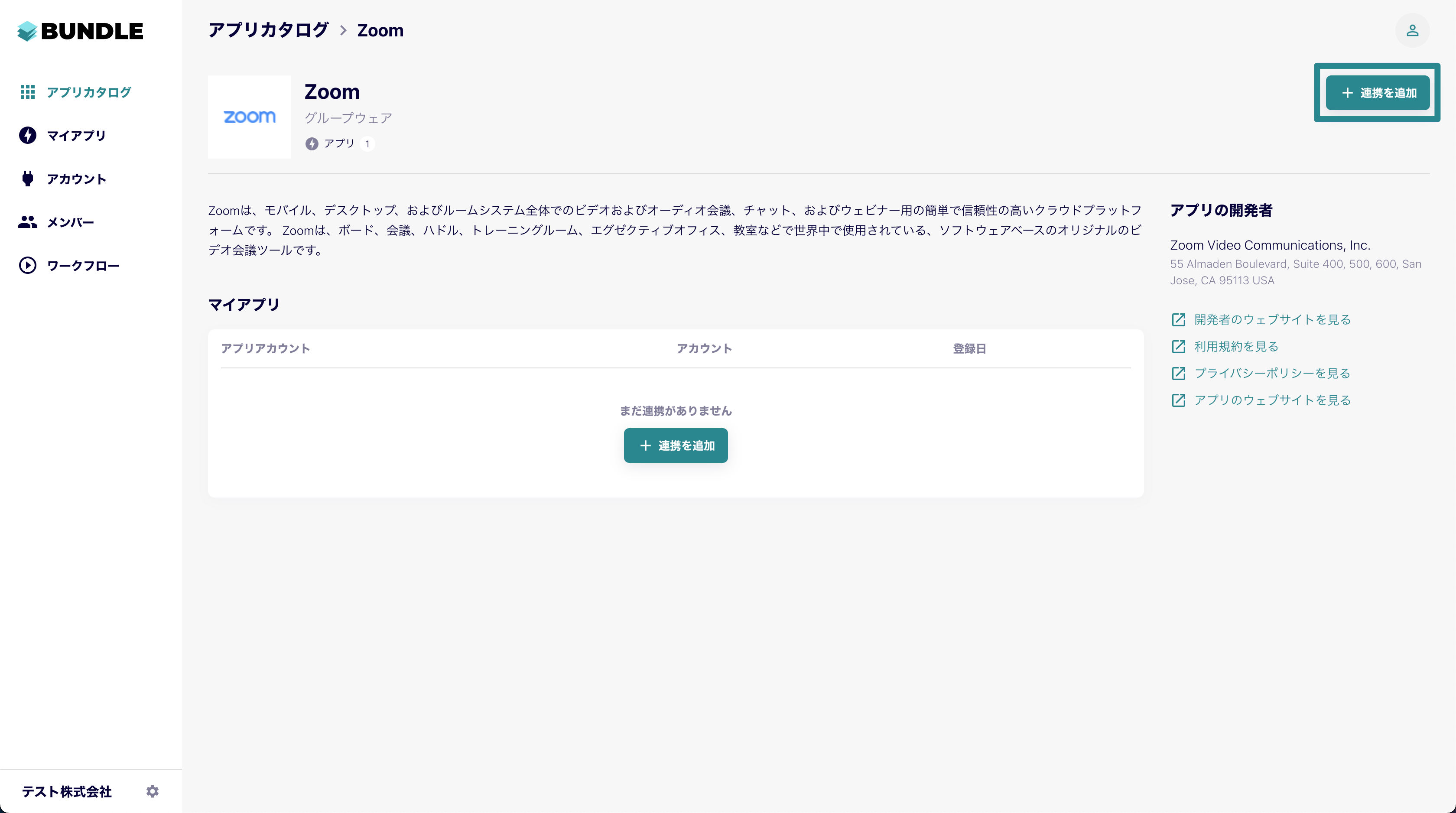Click the Zoom app title heading
Screen dimensions: 1456x813
332,91
